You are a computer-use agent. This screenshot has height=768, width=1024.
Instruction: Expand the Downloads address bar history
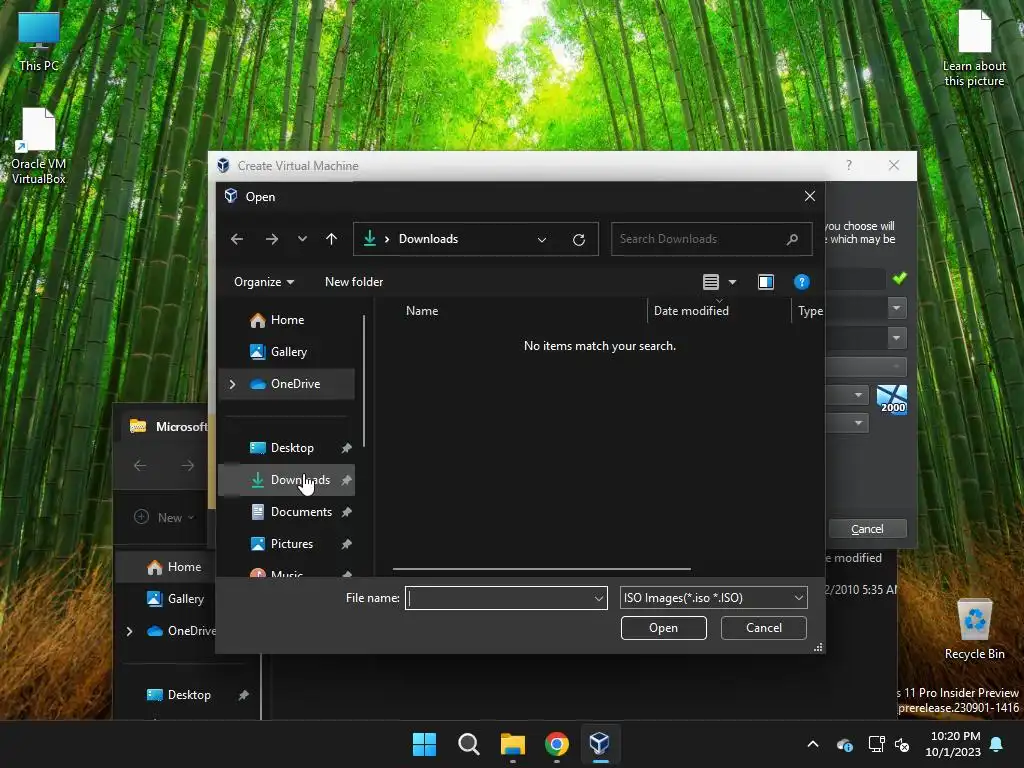click(x=541, y=239)
